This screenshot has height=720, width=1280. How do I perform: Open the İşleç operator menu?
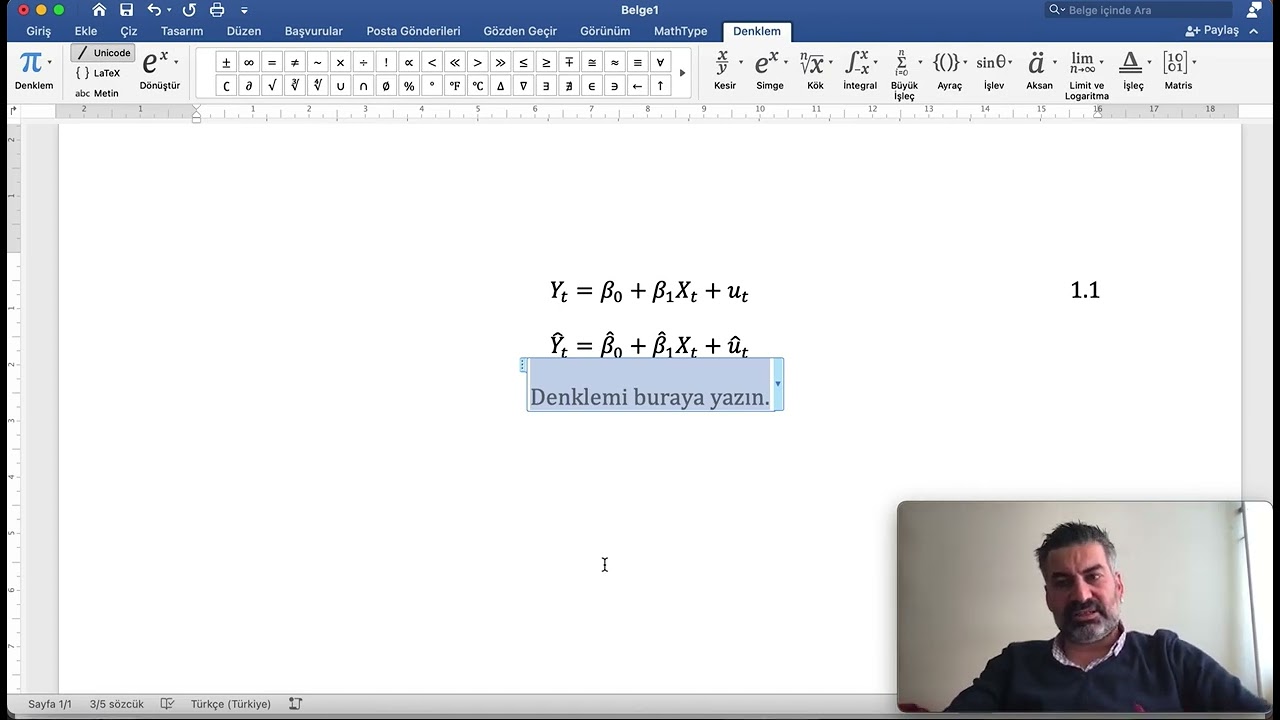click(x=1134, y=70)
